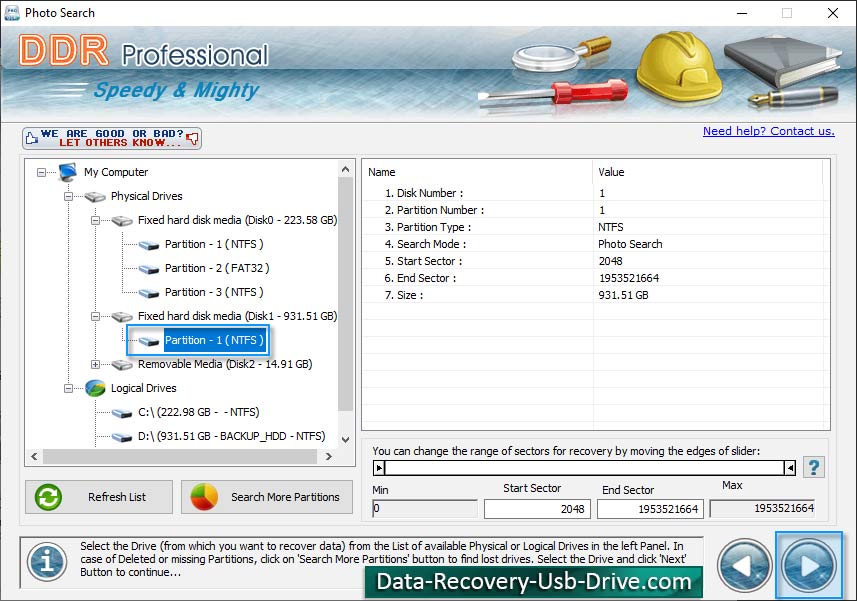
Task: Click the green refresh arrows icon
Action: click(48, 497)
